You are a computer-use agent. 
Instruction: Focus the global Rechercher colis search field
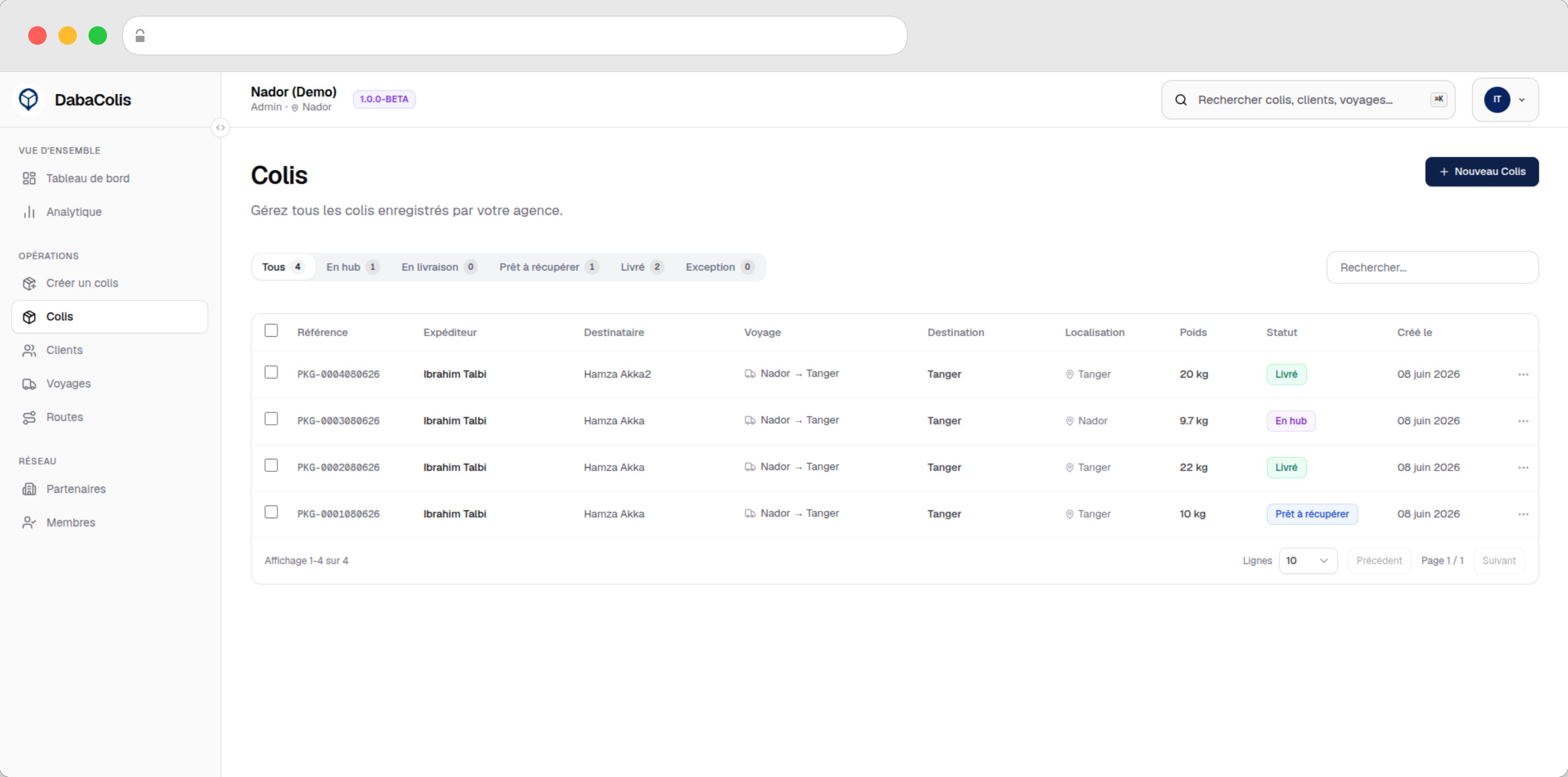pos(1308,100)
